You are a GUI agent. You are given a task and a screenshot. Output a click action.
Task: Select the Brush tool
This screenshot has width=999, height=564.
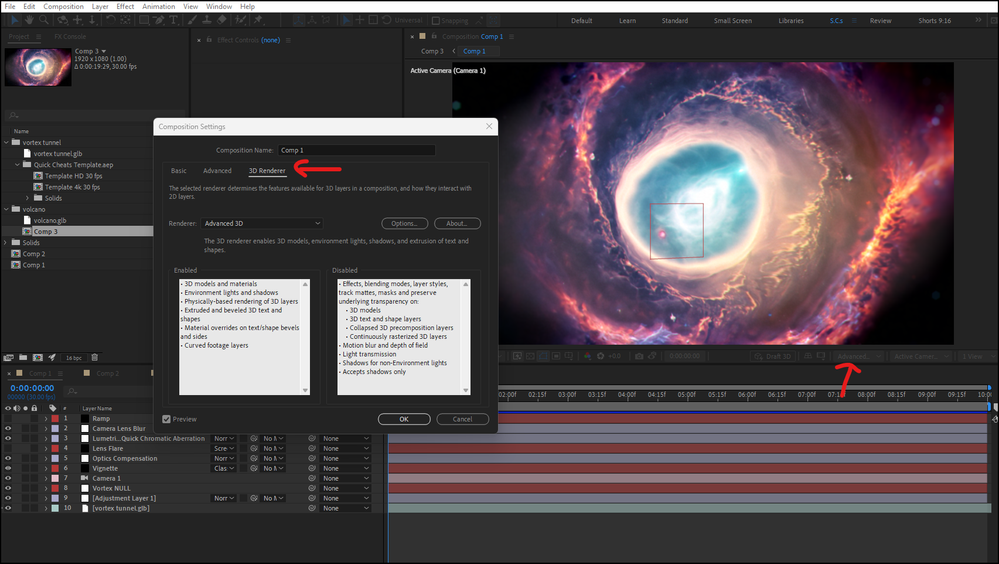tap(192, 20)
